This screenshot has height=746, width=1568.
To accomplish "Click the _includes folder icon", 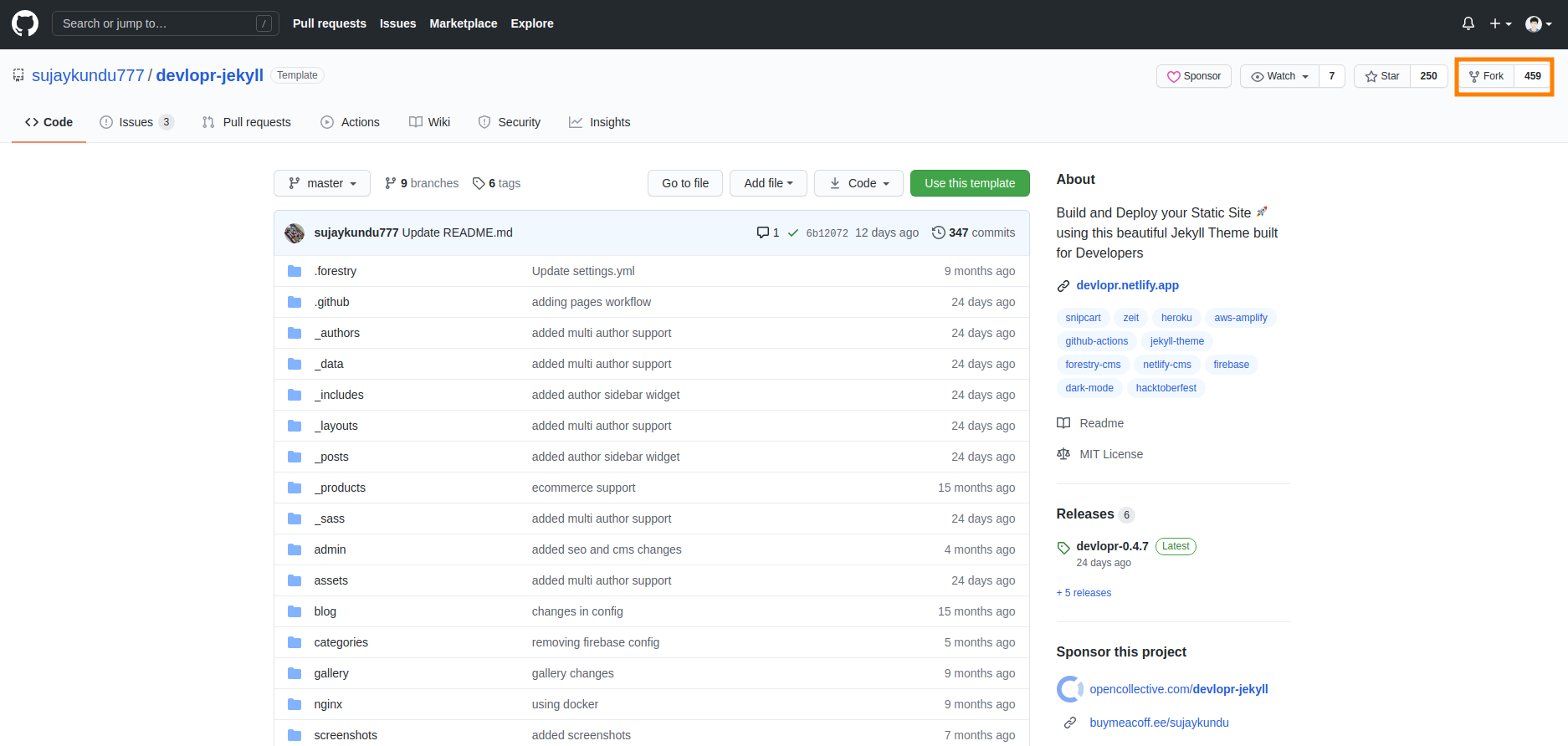I will point(295,395).
